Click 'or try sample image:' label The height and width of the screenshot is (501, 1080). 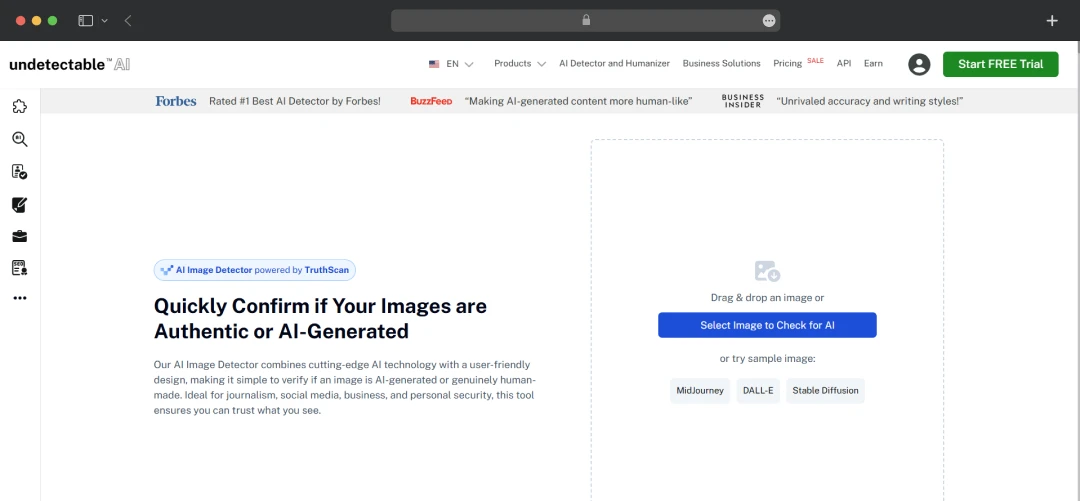coord(767,359)
